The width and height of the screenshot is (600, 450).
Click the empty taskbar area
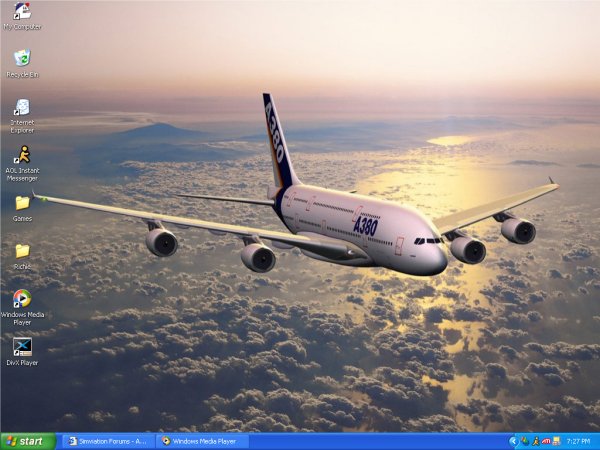380,441
